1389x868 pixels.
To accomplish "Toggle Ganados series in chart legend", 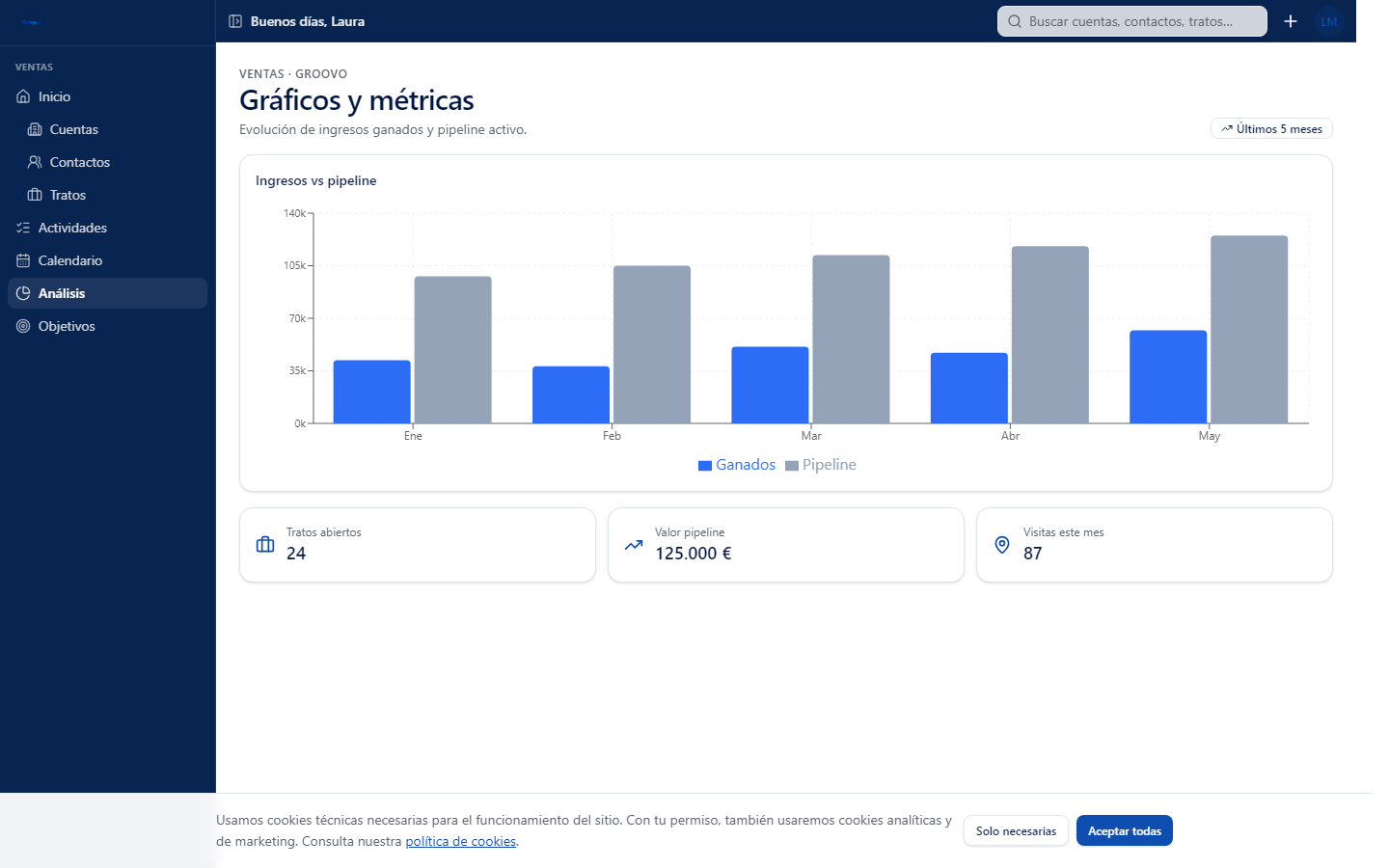I will point(737,465).
